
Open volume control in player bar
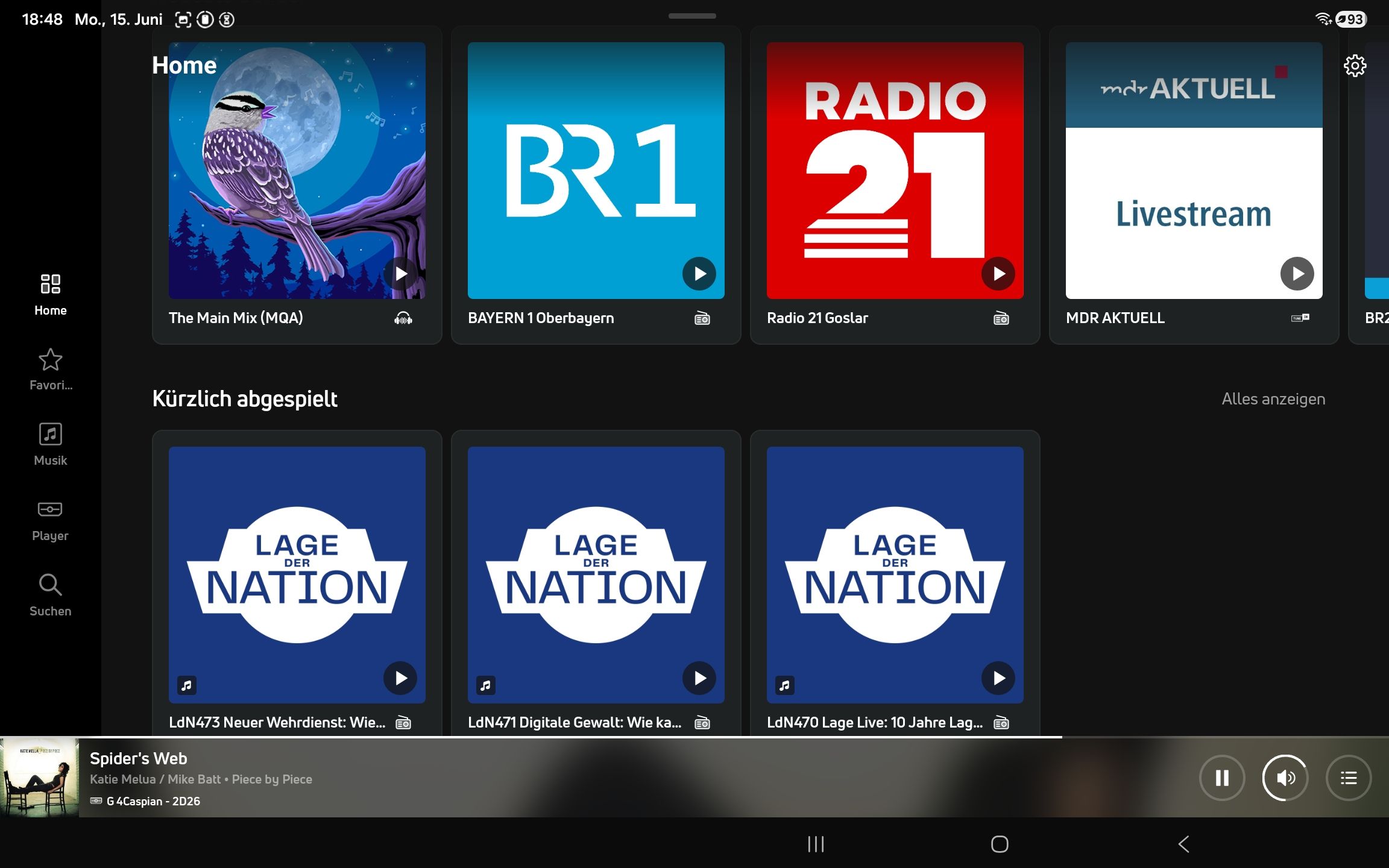(x=1285, y=778)
